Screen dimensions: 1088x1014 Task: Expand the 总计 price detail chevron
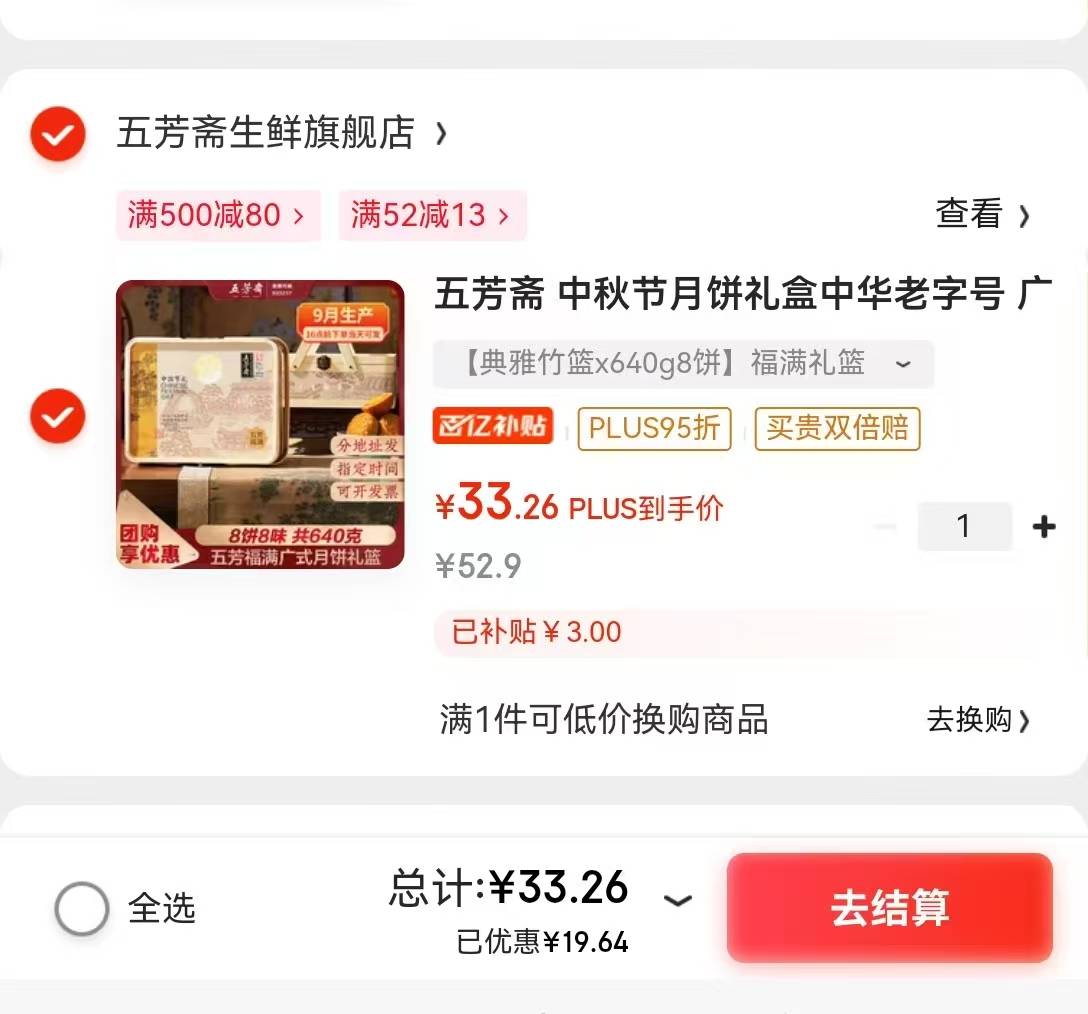(678, 900)
